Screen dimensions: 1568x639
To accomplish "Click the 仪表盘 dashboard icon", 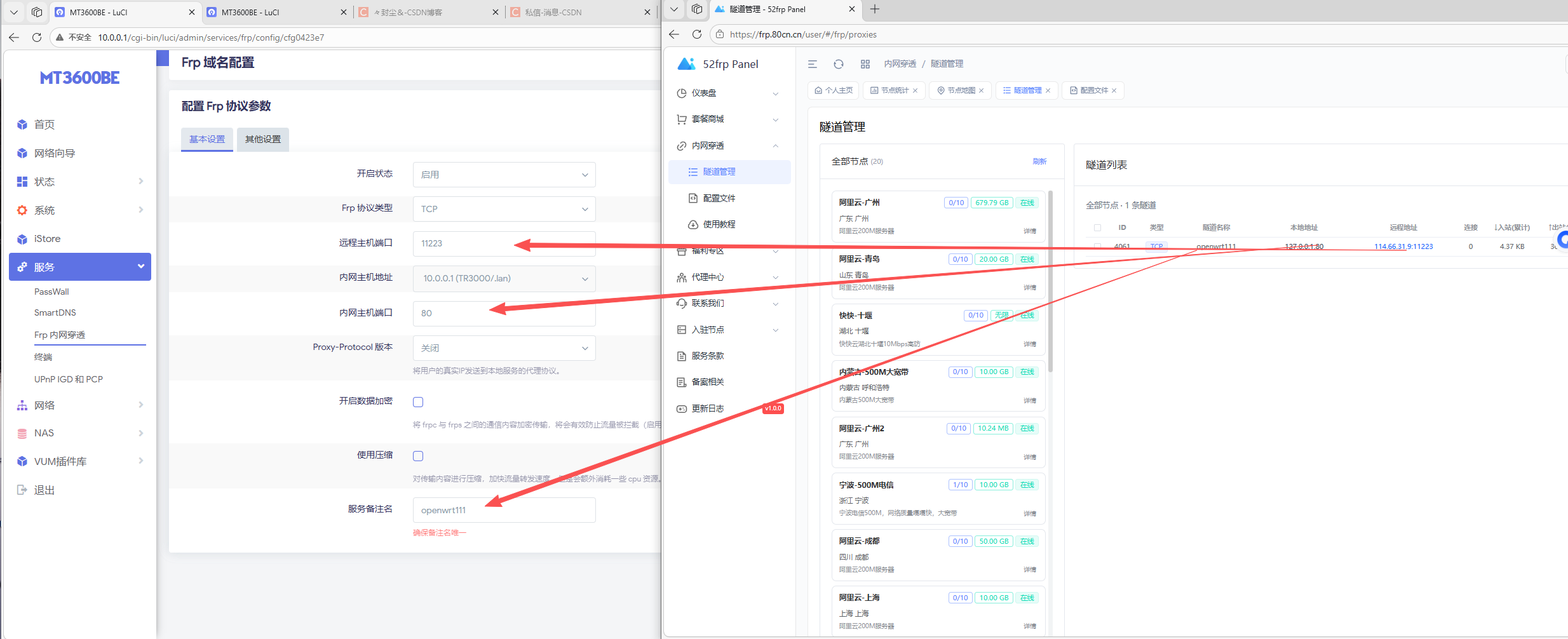I will pos(682,93).
